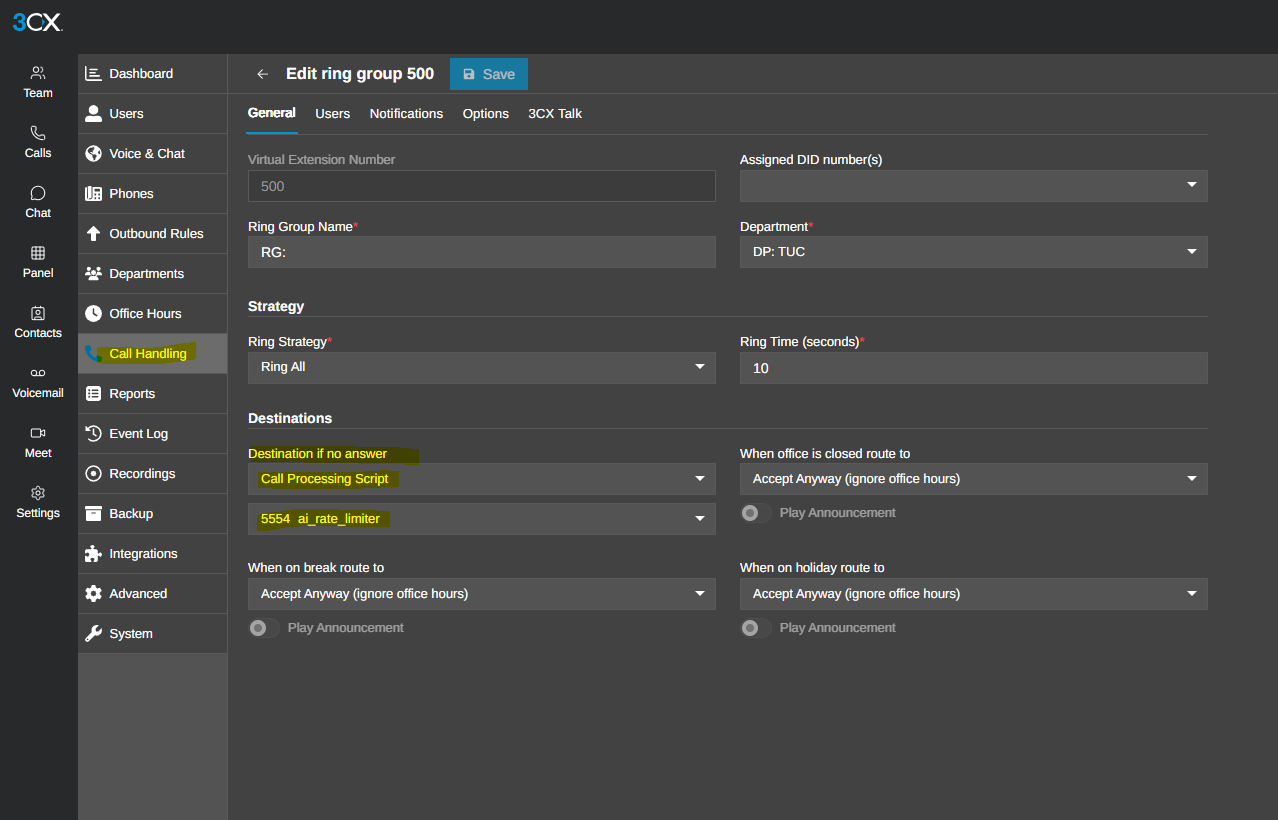
Task: Open the Chat bubble icon
Action: click(x=38, y=193)
